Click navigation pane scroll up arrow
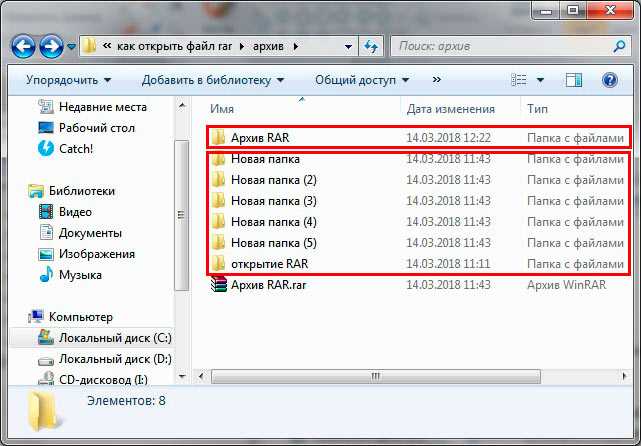This screenshot has width=641, height=446. coord(182,106)
